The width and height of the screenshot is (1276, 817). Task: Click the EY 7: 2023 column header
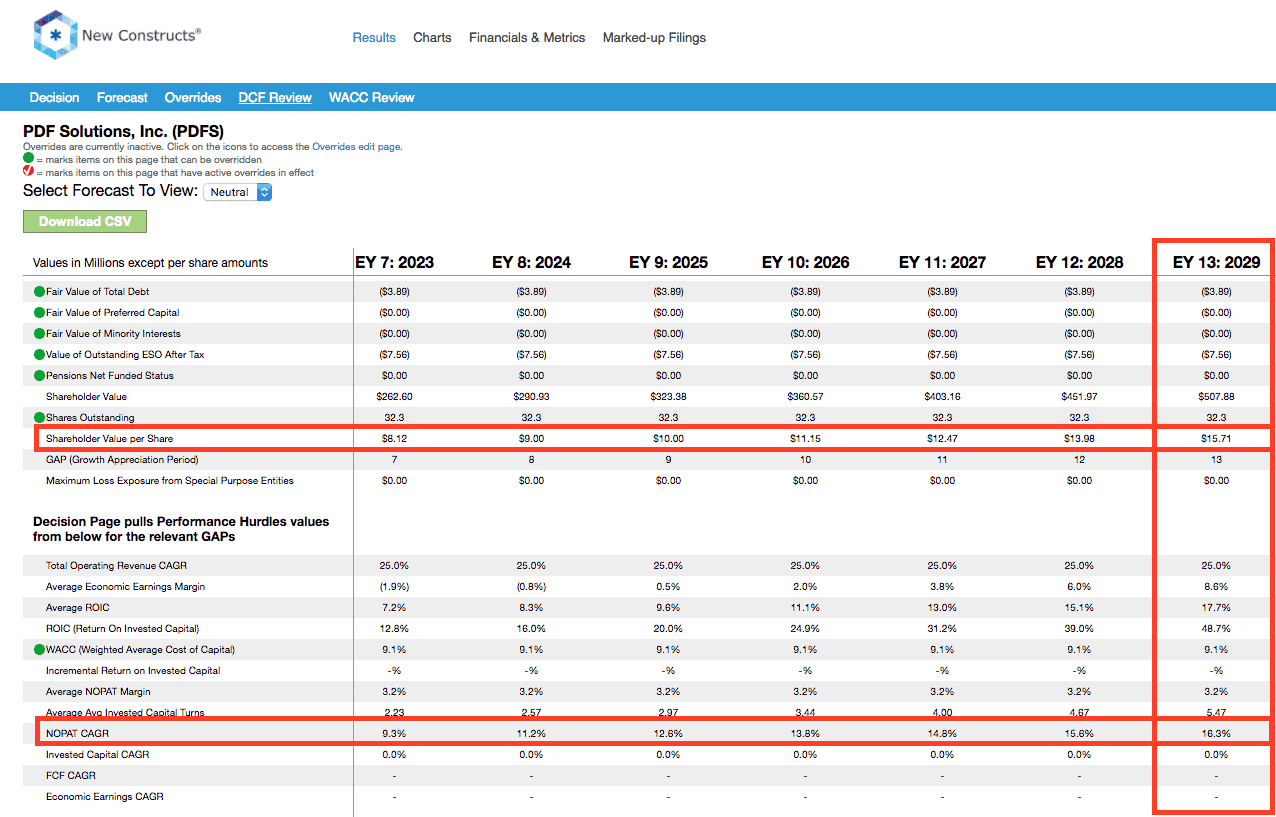point(395,263)
